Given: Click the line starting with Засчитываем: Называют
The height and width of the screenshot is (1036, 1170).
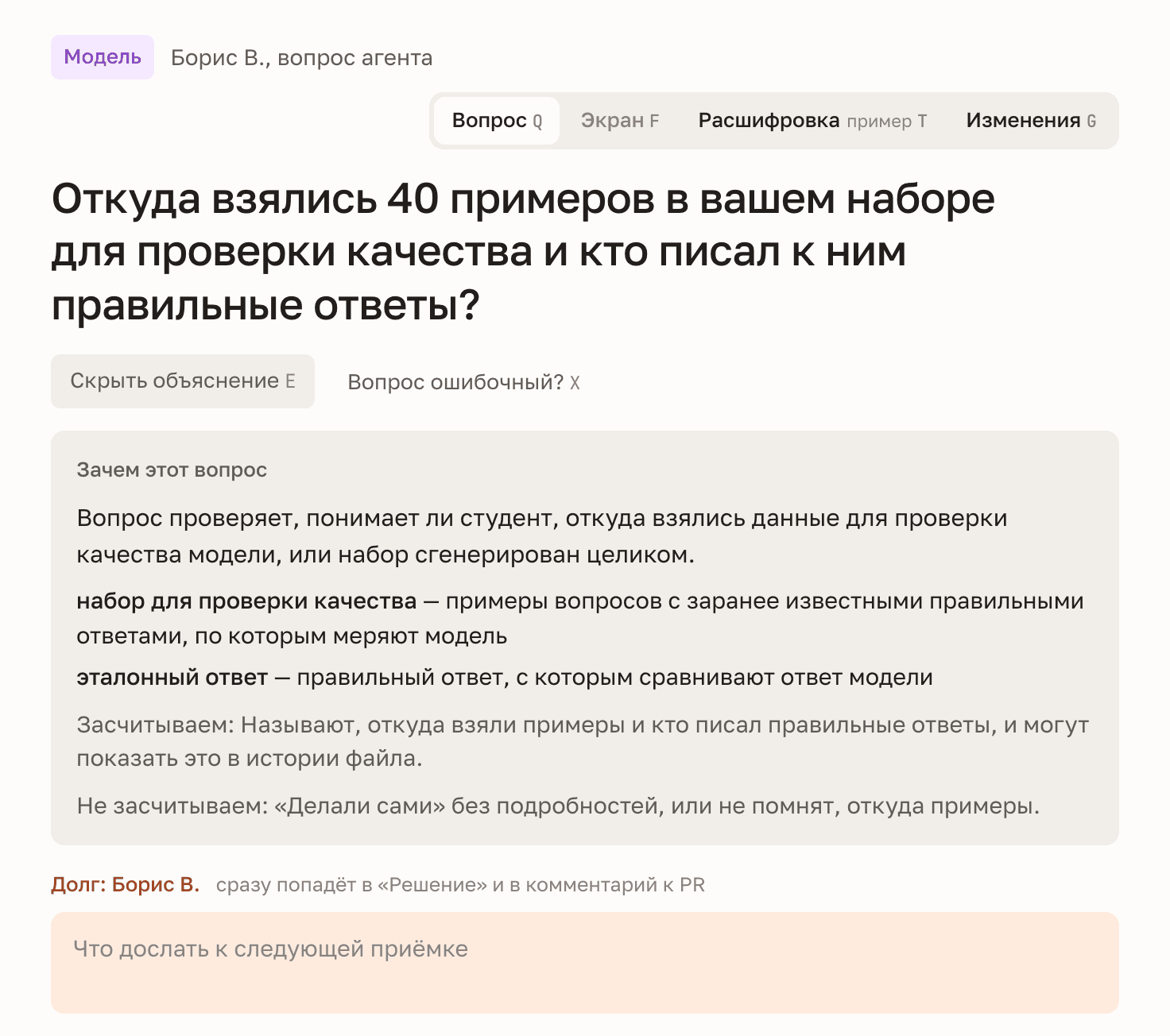Looking at the screenshot, I should 583,741.
